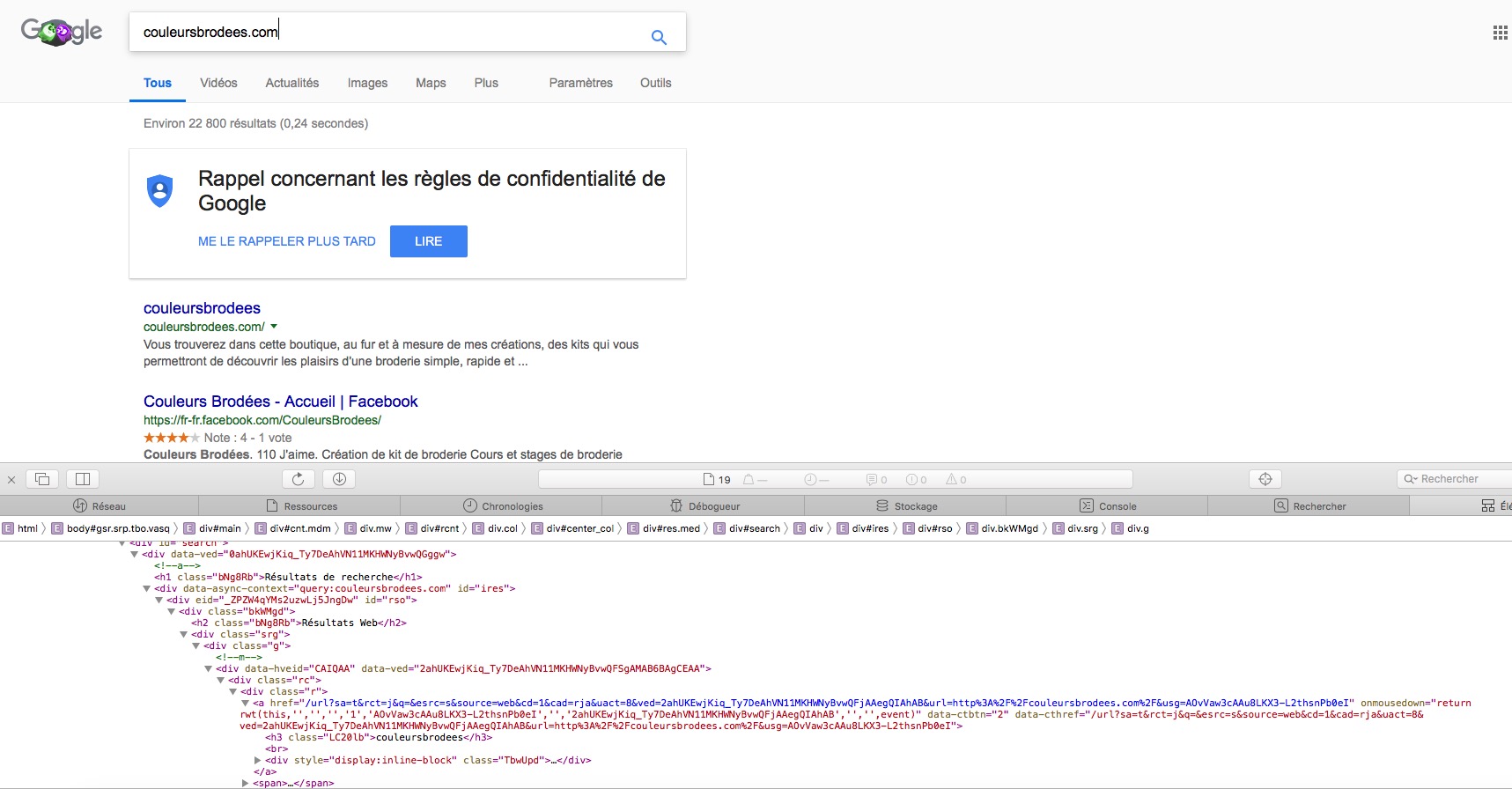Click the Google logo
Screen dimensions: 1512x789
[62, 32]
